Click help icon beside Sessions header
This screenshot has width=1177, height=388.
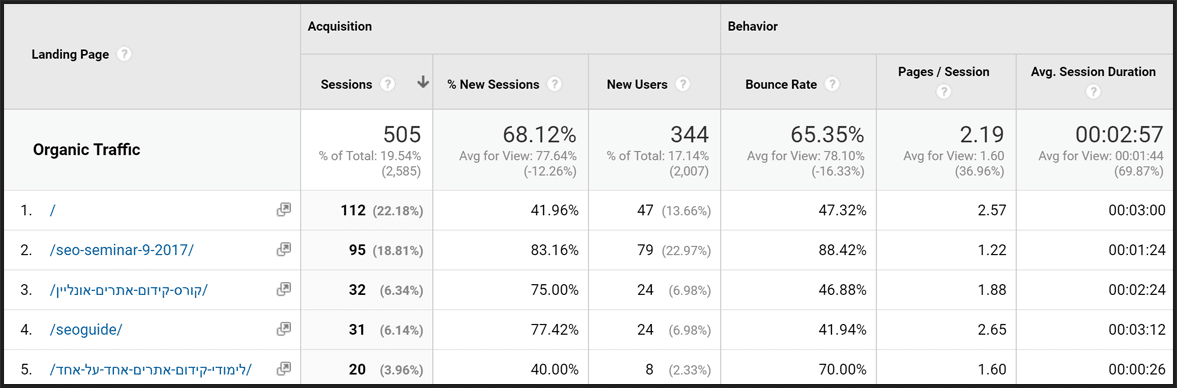click(x=387, y=84)
